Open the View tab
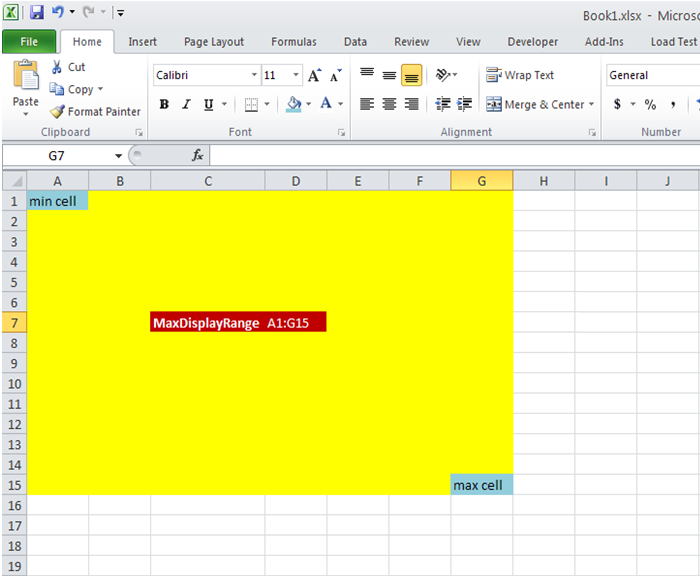 click(468, 42)
